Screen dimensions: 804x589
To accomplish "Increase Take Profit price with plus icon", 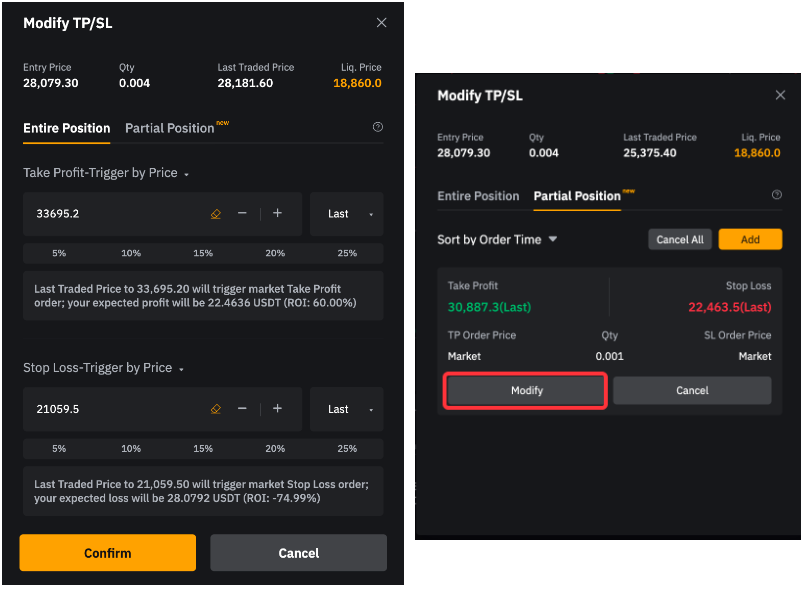I will pyautogui.click(x=278, y=214).
